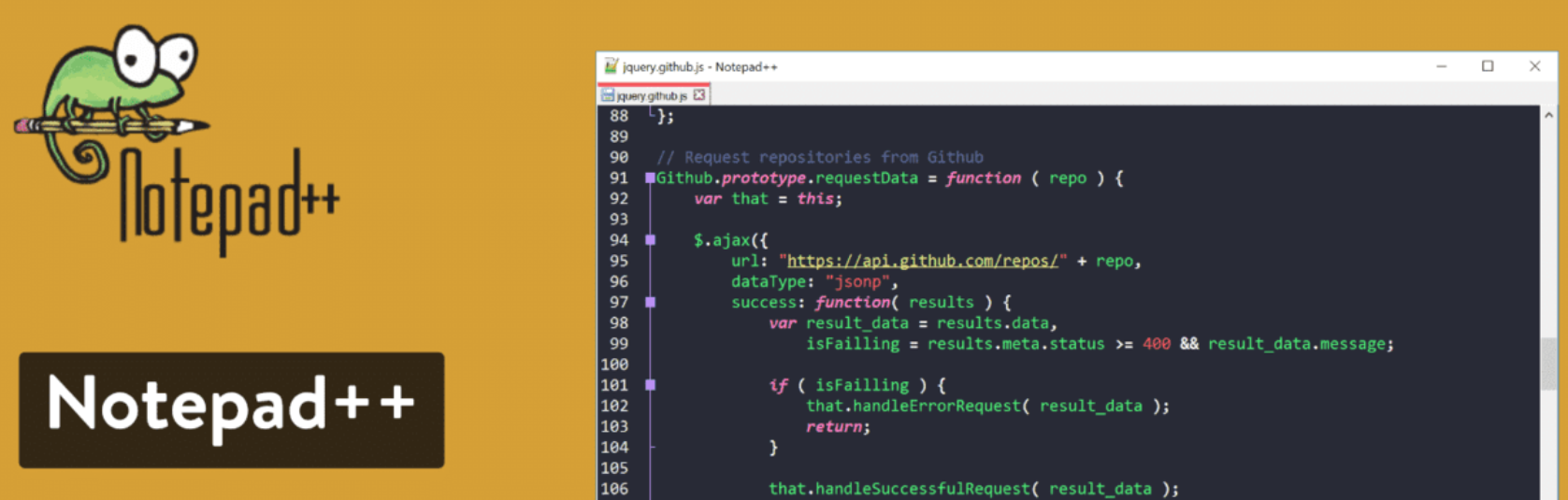Click line number 93 in the margin
The height and width of the screenshot is (500, 1568).
point(619,220)
